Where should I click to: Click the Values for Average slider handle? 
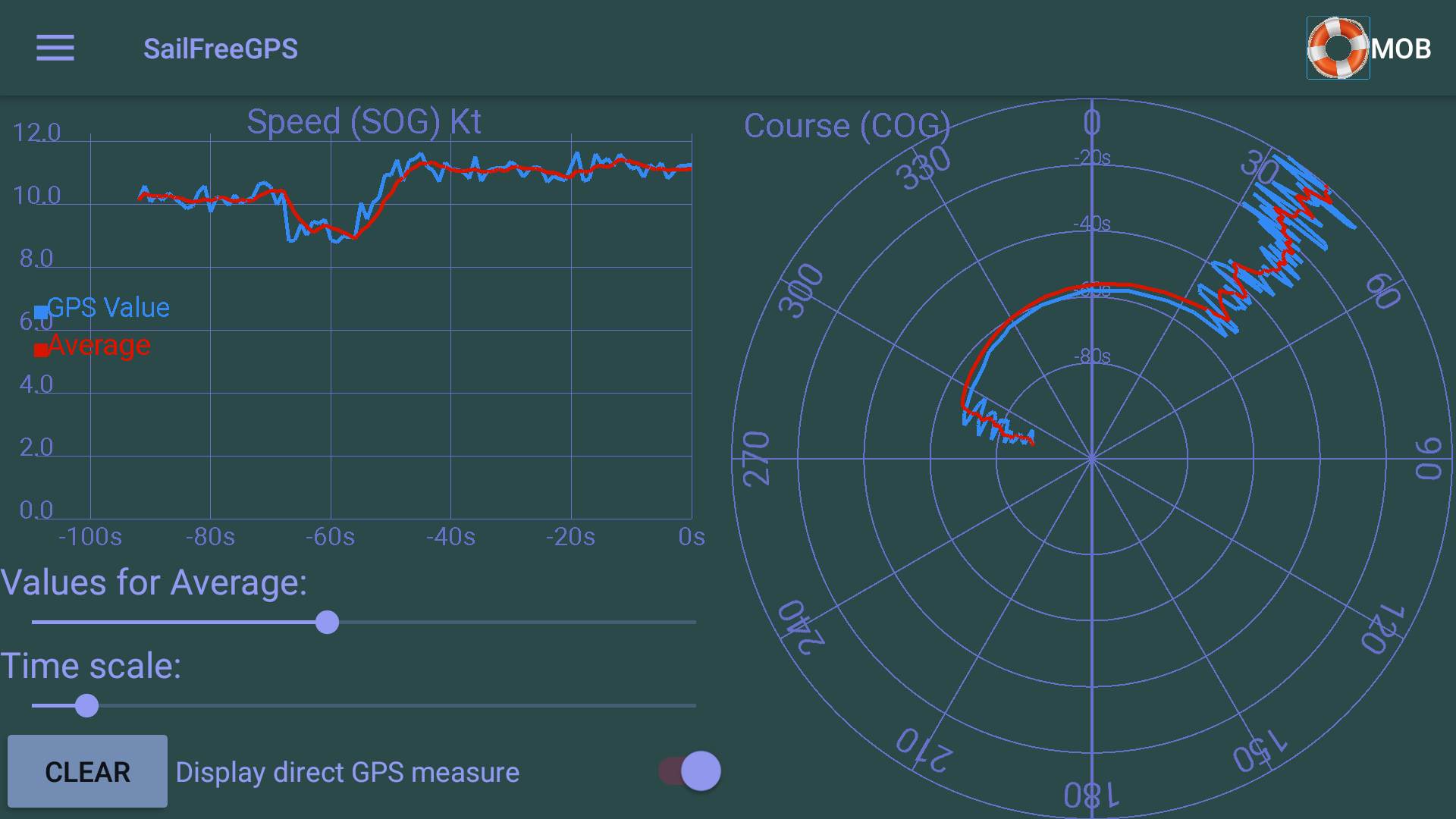tap(327, 623)
